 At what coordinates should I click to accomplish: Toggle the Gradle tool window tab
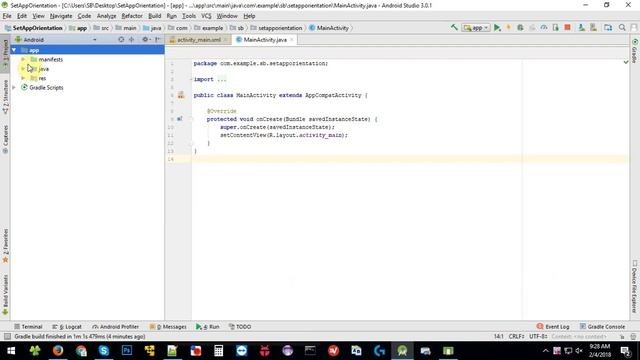(635, 51)
